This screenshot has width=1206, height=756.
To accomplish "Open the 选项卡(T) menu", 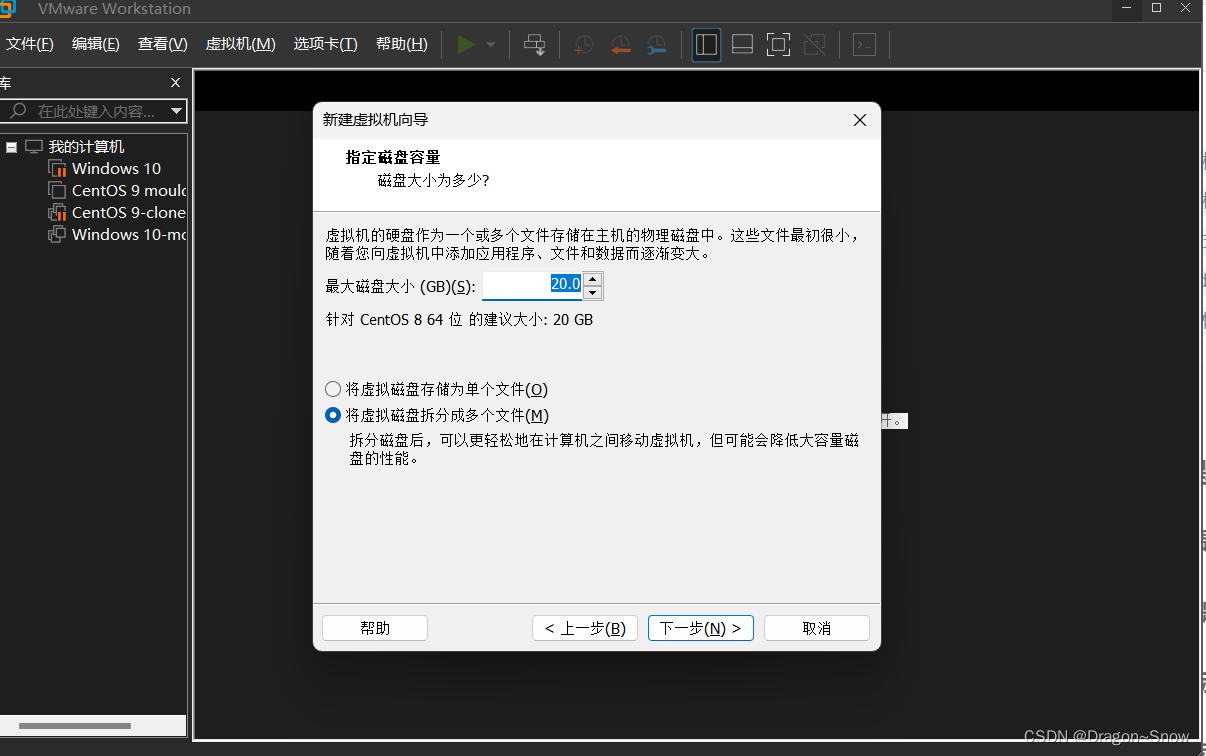I will (x=325, y=44).
